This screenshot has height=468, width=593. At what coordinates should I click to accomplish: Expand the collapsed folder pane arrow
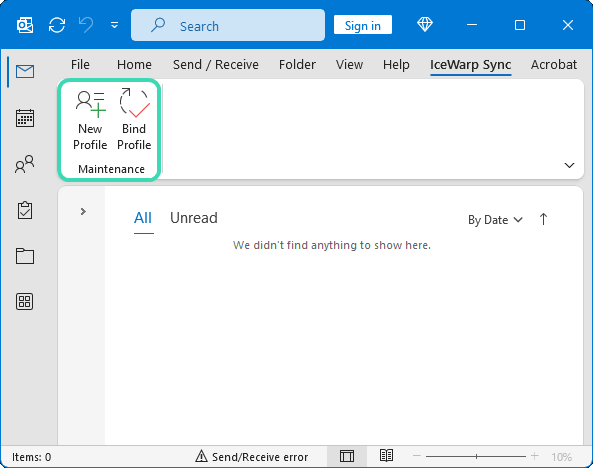pos(83,211)
